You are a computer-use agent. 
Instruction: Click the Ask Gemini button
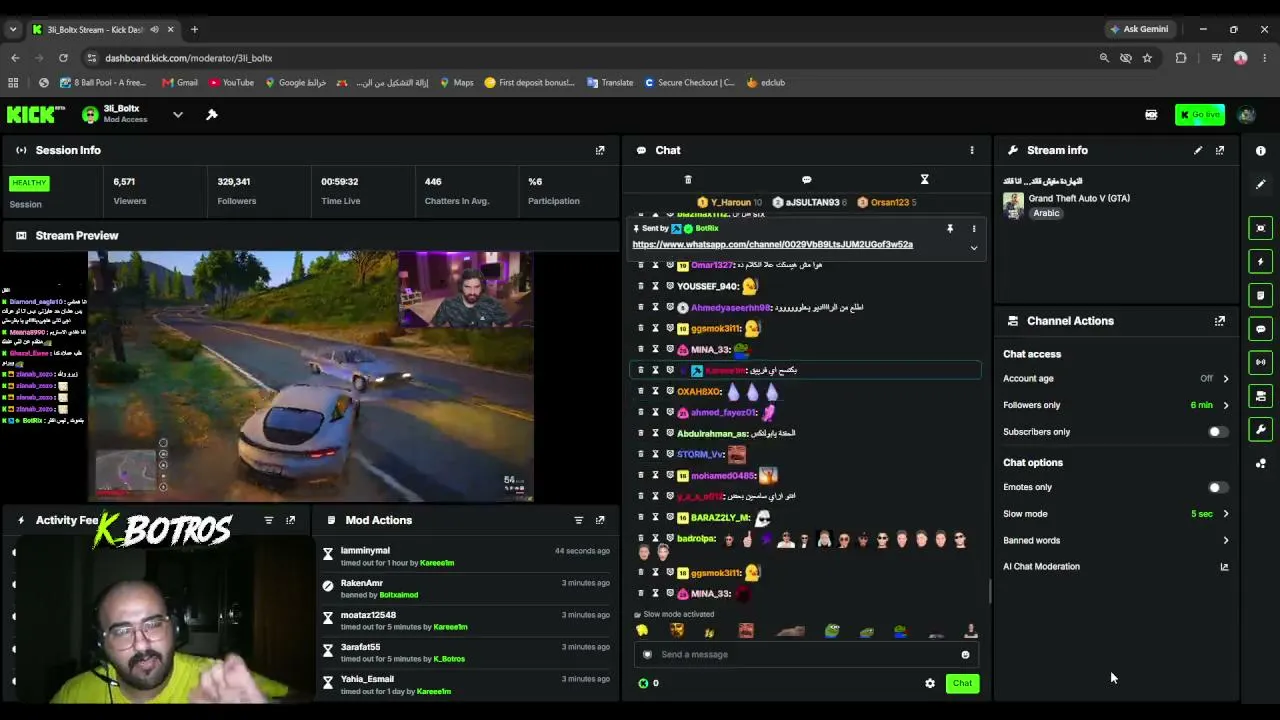point(1139,29)
